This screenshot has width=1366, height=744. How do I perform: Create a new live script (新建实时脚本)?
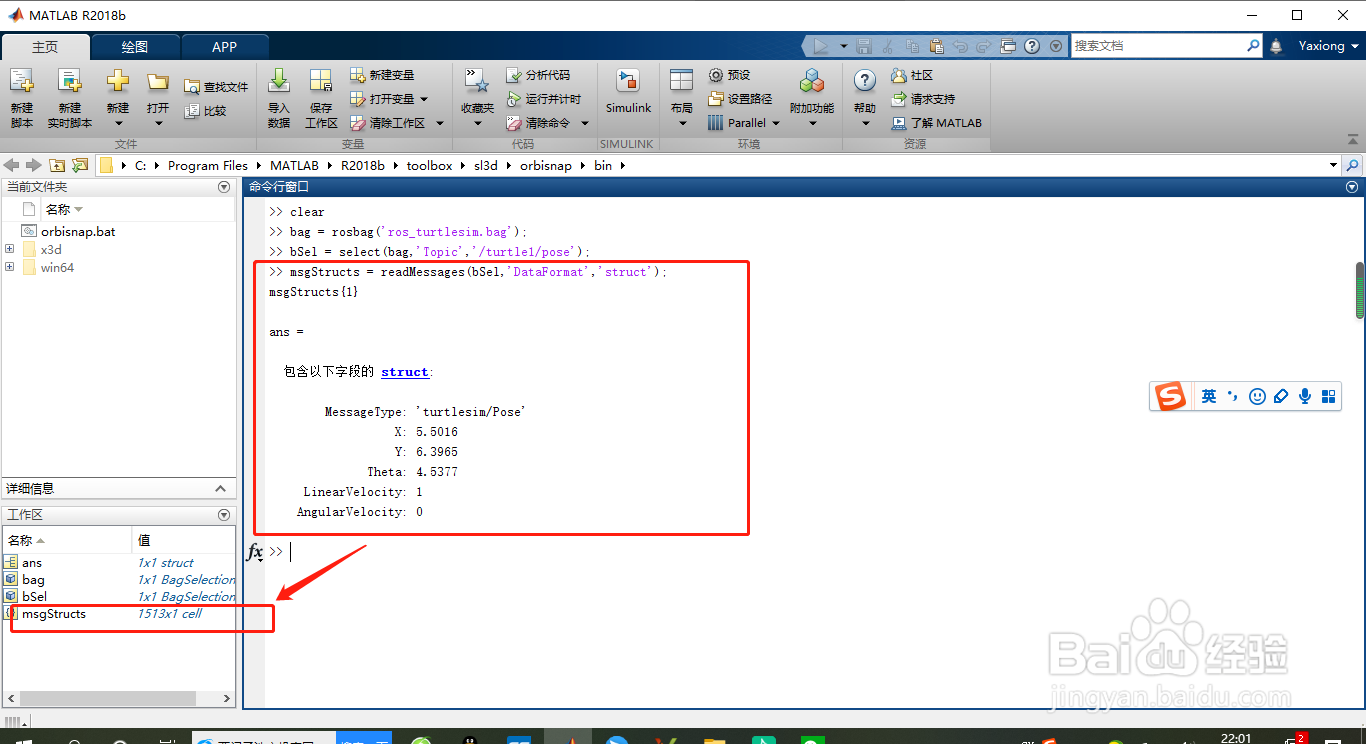69,98
